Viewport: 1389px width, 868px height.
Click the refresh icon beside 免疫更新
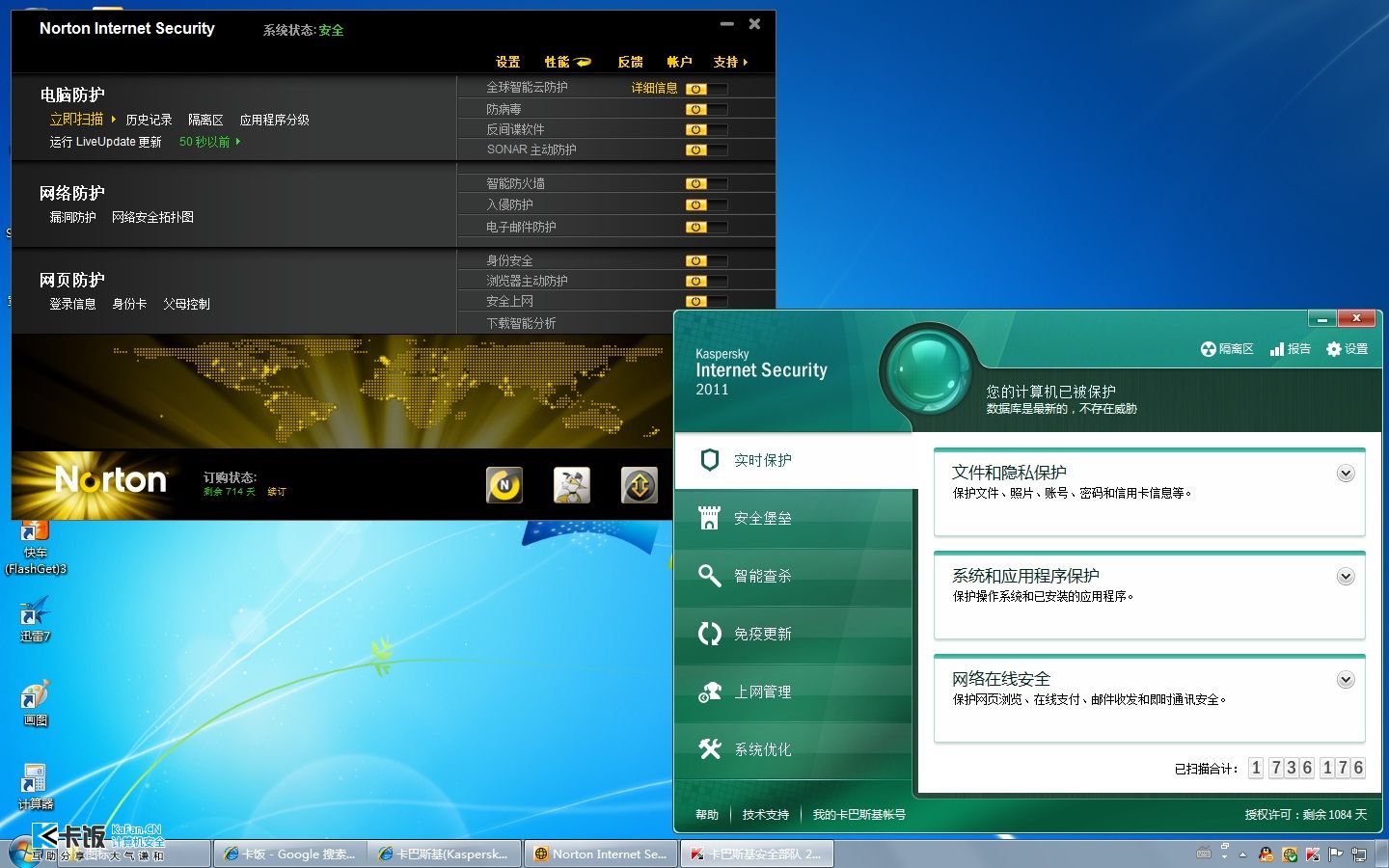point(709,634)
